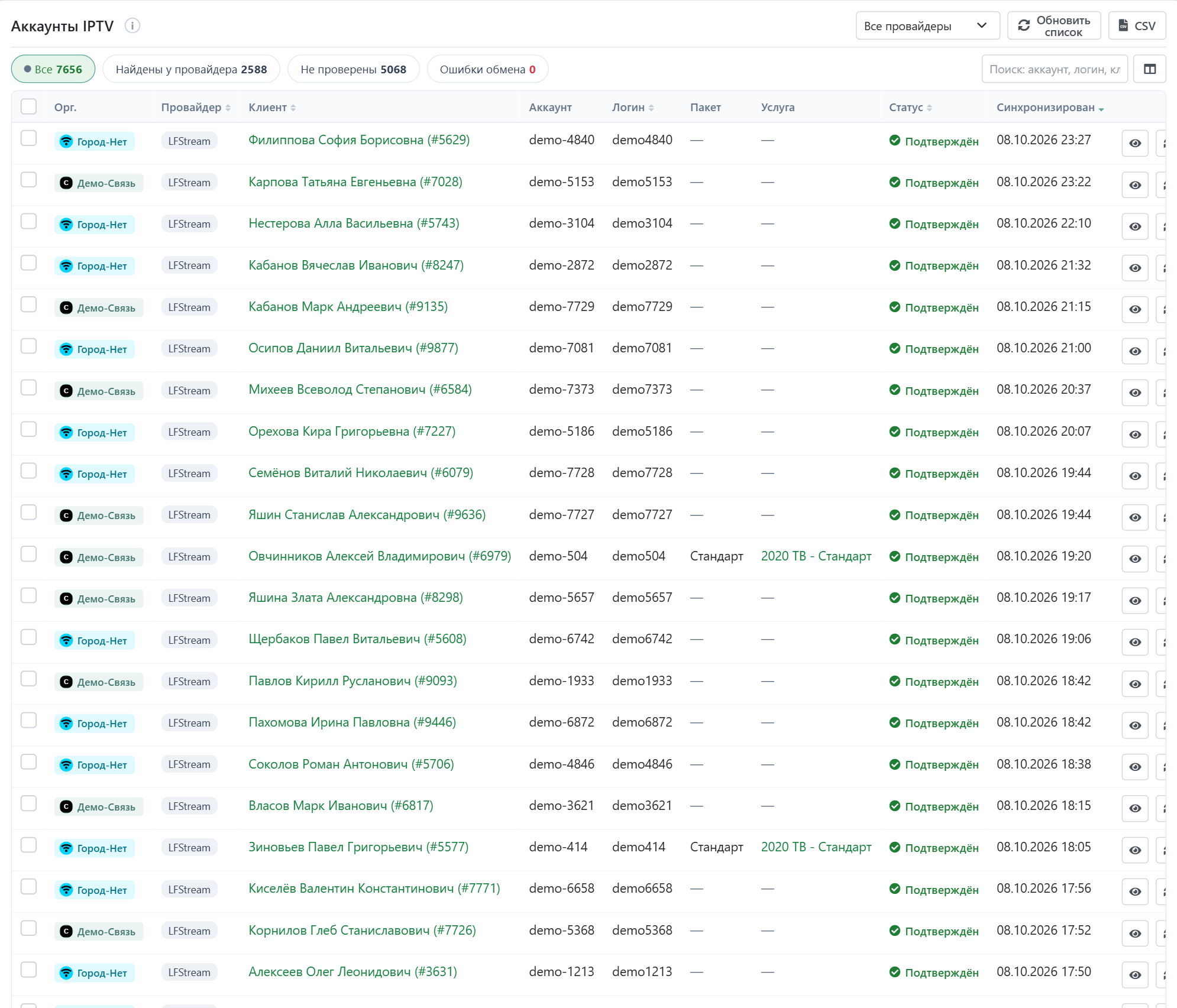Check the Киселёв Валентин Константинович row
1177x1008 pixels.
tap(28, 887)
